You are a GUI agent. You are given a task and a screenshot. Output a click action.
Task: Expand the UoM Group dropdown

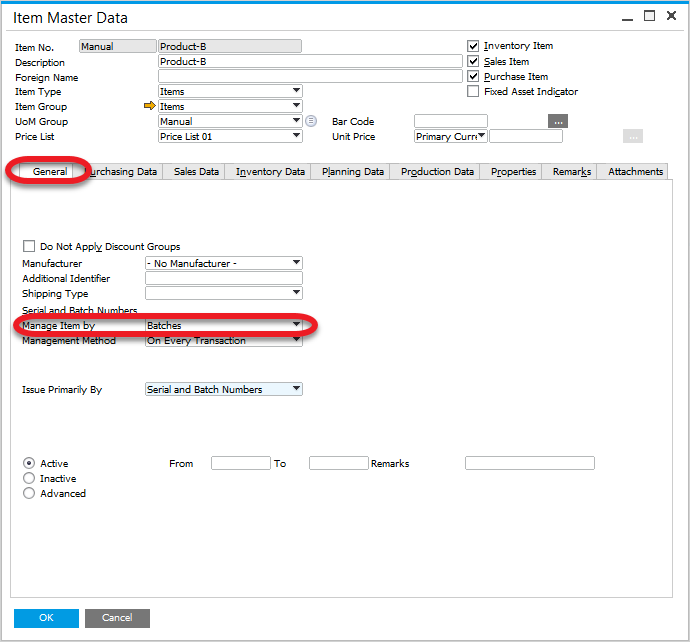coord(297,121)
